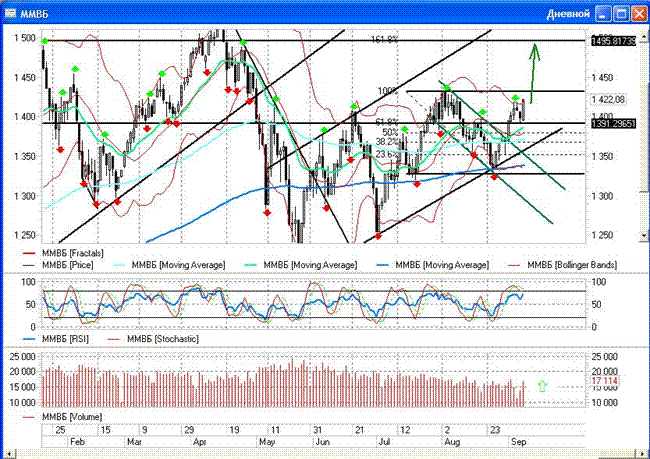The height and width of the screenshot is (459, 650).
Task: Minimize the MMBБ chart window
Action: (x=603, y=13)
